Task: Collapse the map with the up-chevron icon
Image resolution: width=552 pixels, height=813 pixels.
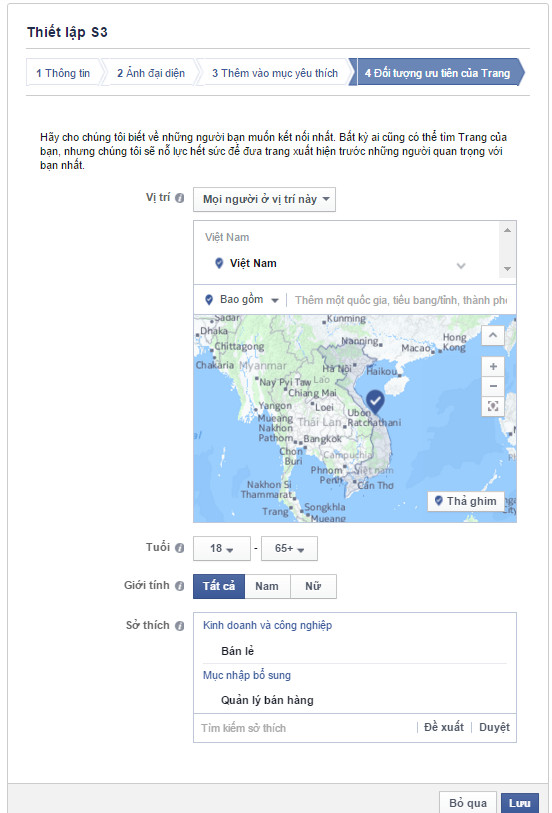Action: (493, 335)
